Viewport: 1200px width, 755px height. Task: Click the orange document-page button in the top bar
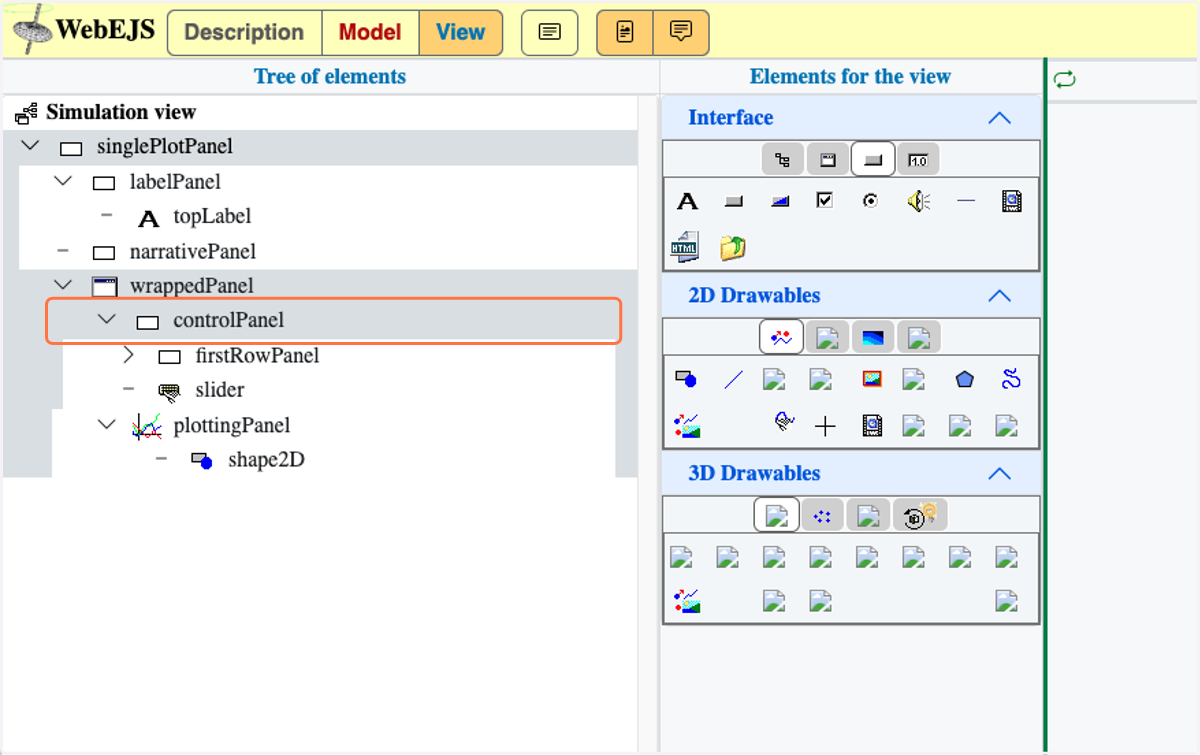[x=625, y=32]
